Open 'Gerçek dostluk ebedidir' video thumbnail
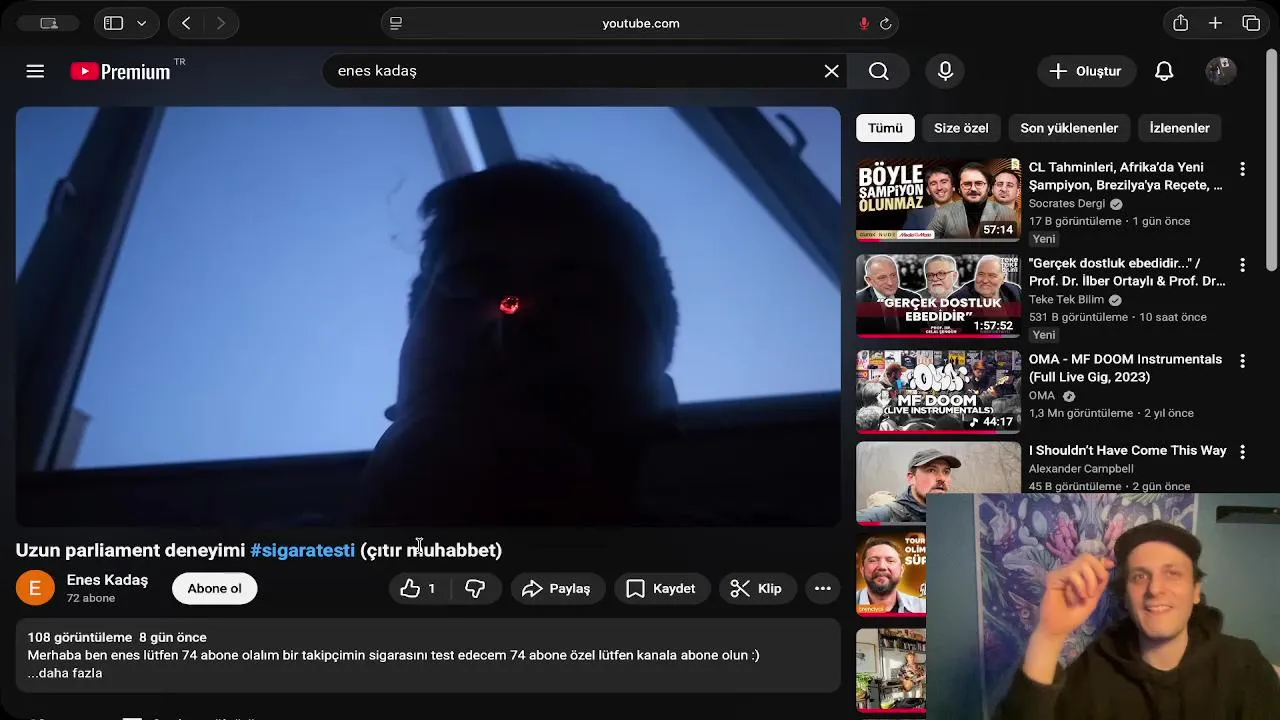 [938, 295]
